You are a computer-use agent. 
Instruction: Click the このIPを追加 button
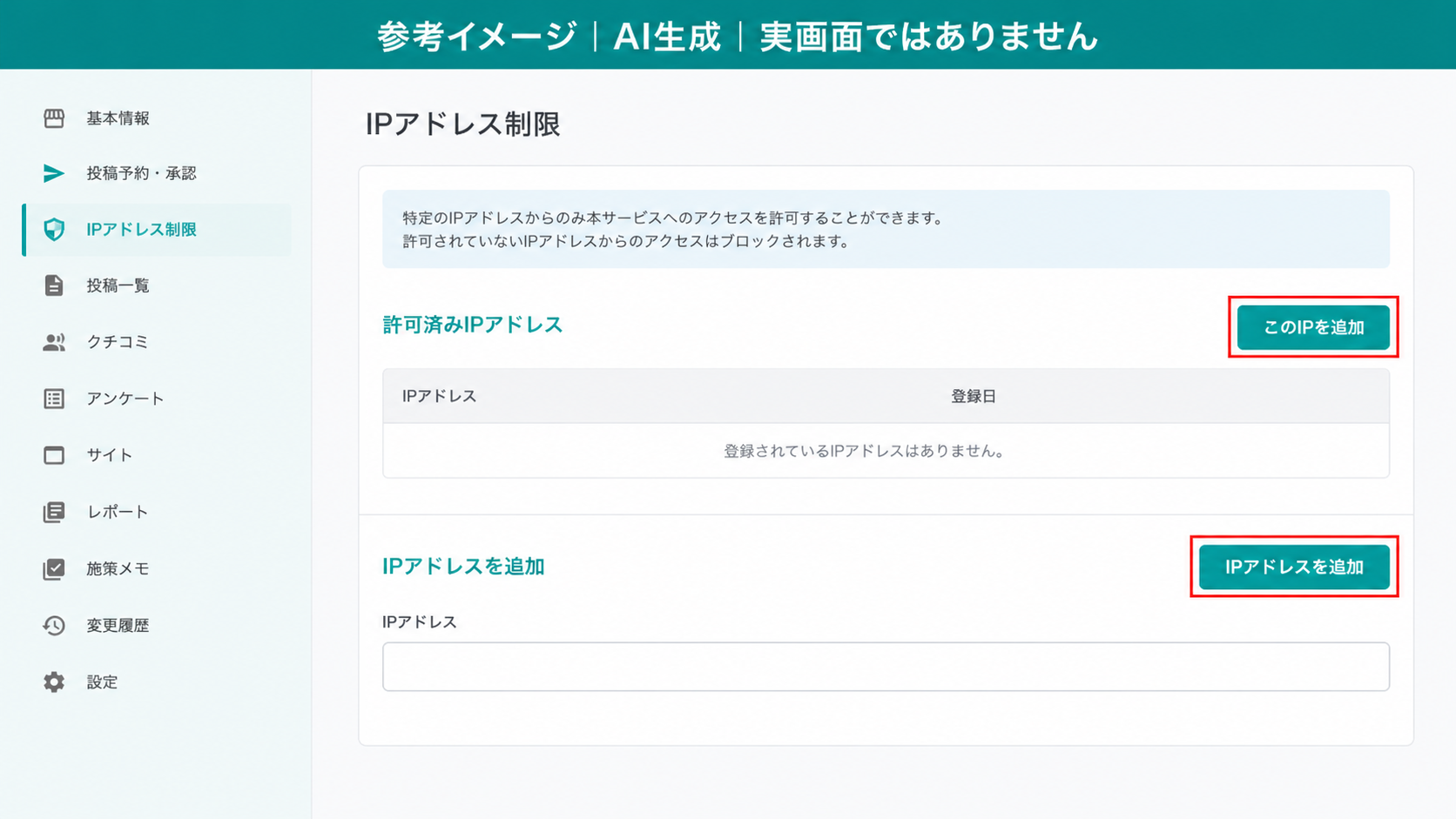click(x=1313, y=327)
